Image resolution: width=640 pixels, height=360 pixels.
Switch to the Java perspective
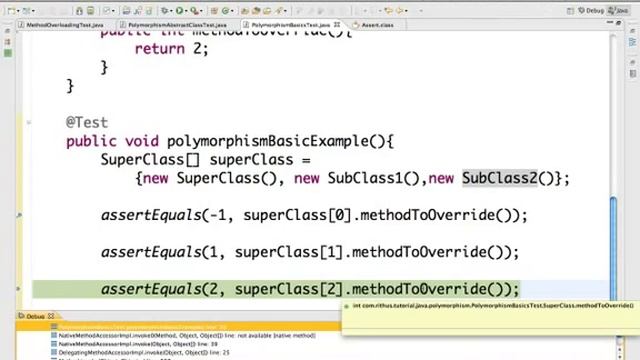click(618, 11)
